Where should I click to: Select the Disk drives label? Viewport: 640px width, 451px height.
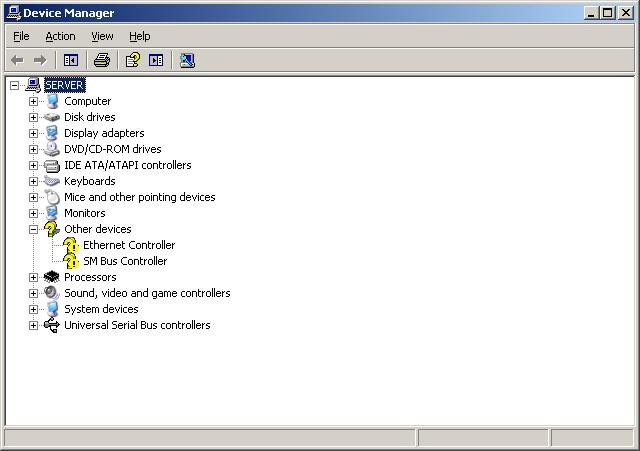coord(90,117)
